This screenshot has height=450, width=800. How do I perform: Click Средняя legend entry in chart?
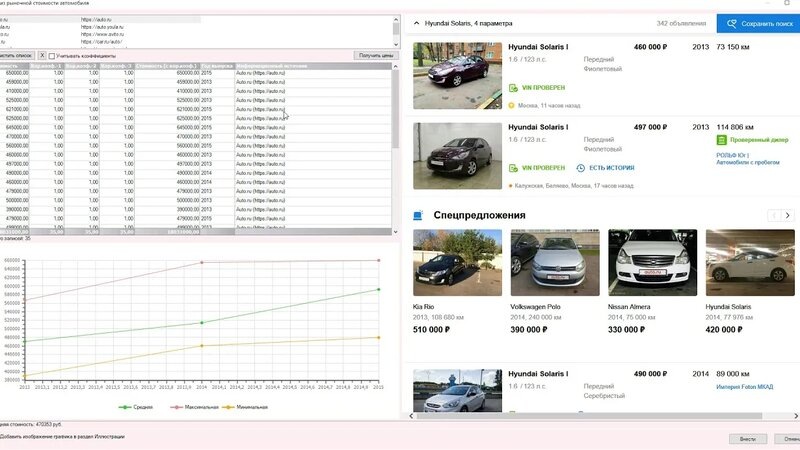pos(136,407)
